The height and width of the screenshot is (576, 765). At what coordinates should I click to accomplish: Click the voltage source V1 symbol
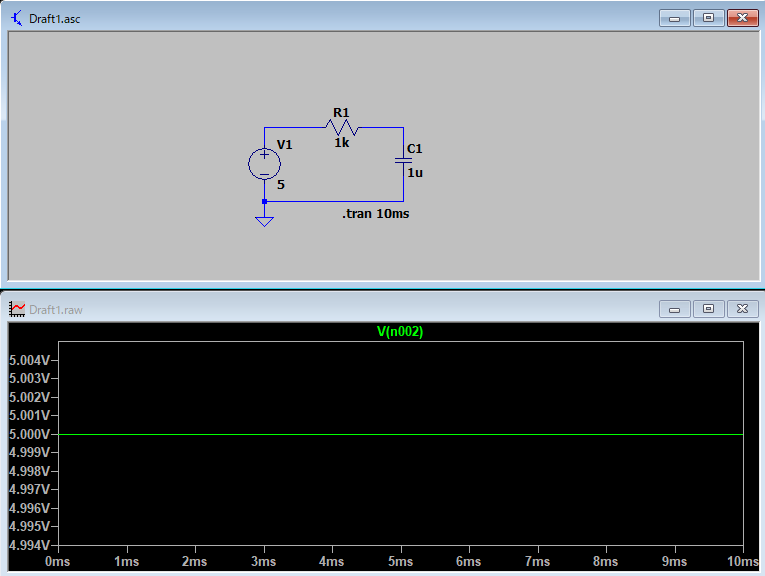tap(264, 164)
